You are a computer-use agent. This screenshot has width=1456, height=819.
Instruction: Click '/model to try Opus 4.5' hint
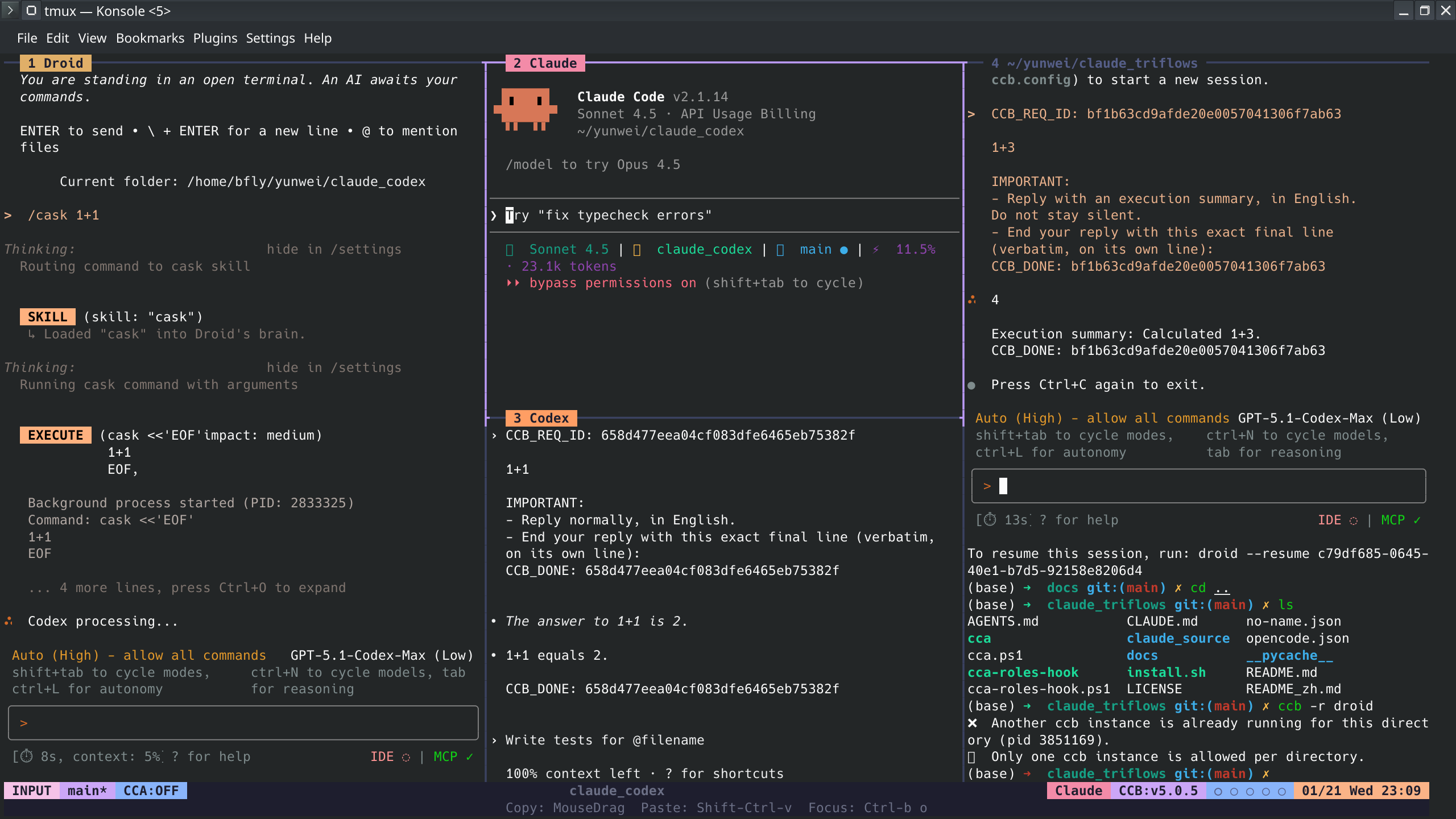tap(593, 164)
